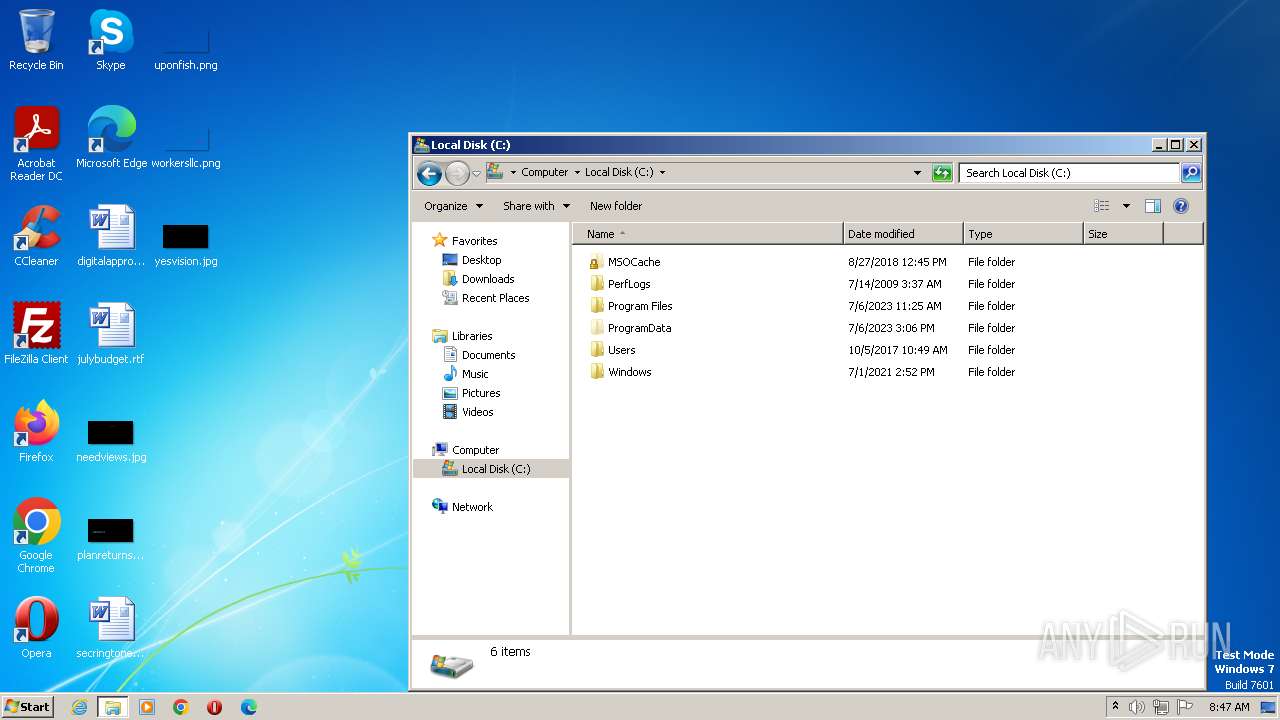The height and width of the screenshot is (720, 1280).
Task: Select the Users folder
Action: (x=621, y=350)
